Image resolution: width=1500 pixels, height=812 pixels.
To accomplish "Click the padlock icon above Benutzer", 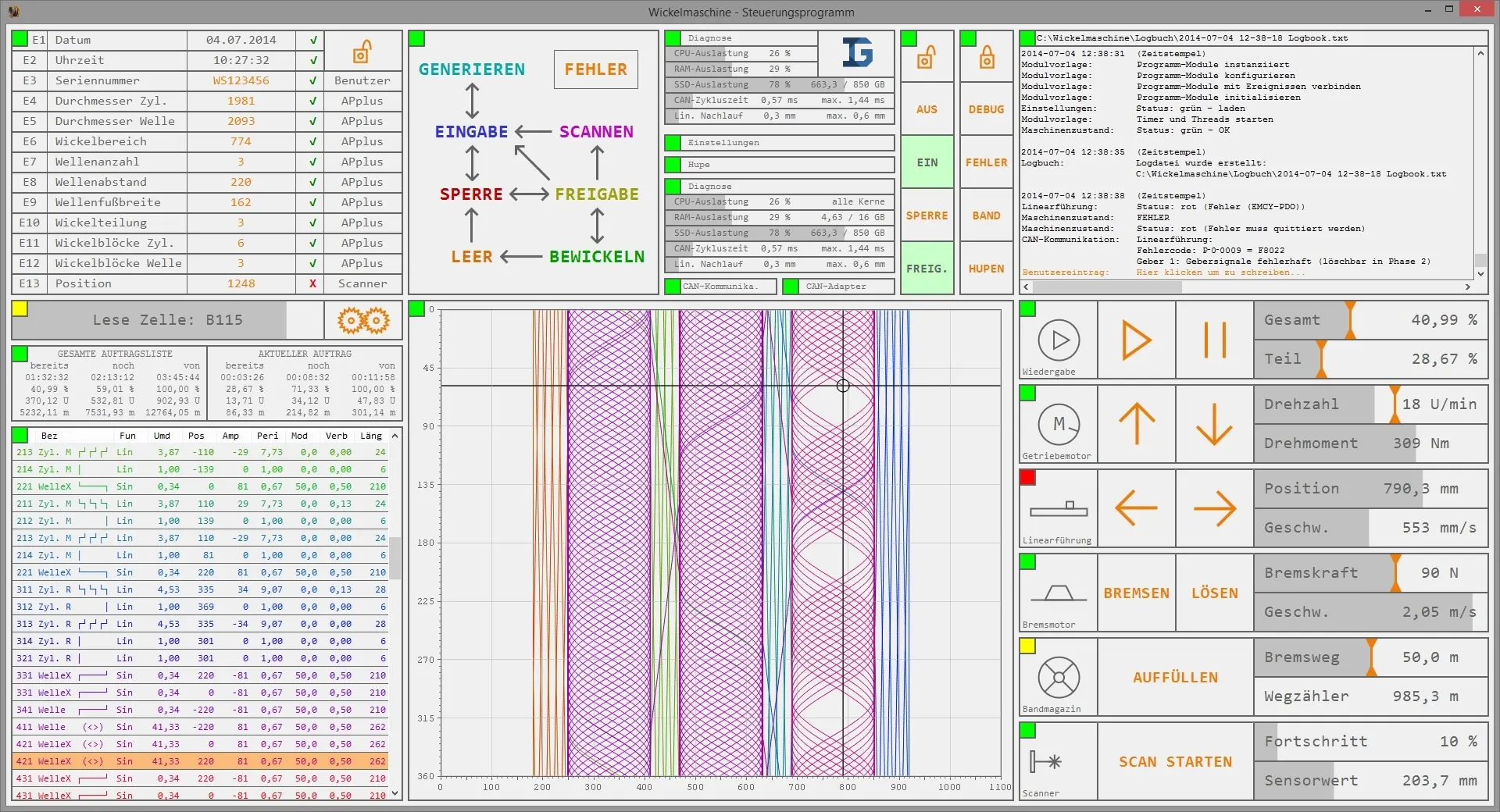I will pos(360,51).
